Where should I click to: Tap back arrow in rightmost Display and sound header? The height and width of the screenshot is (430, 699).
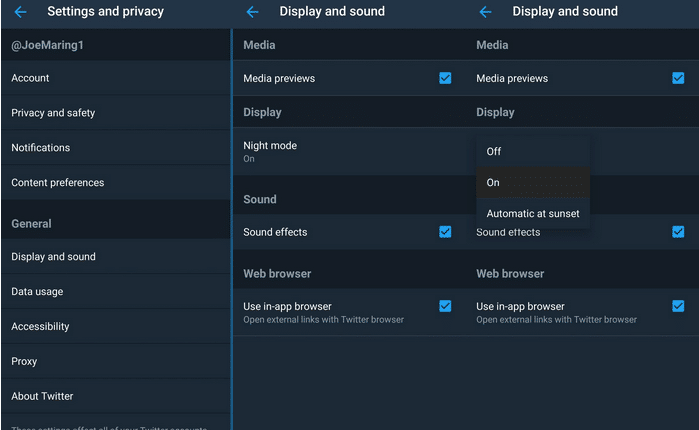point(485,12)
